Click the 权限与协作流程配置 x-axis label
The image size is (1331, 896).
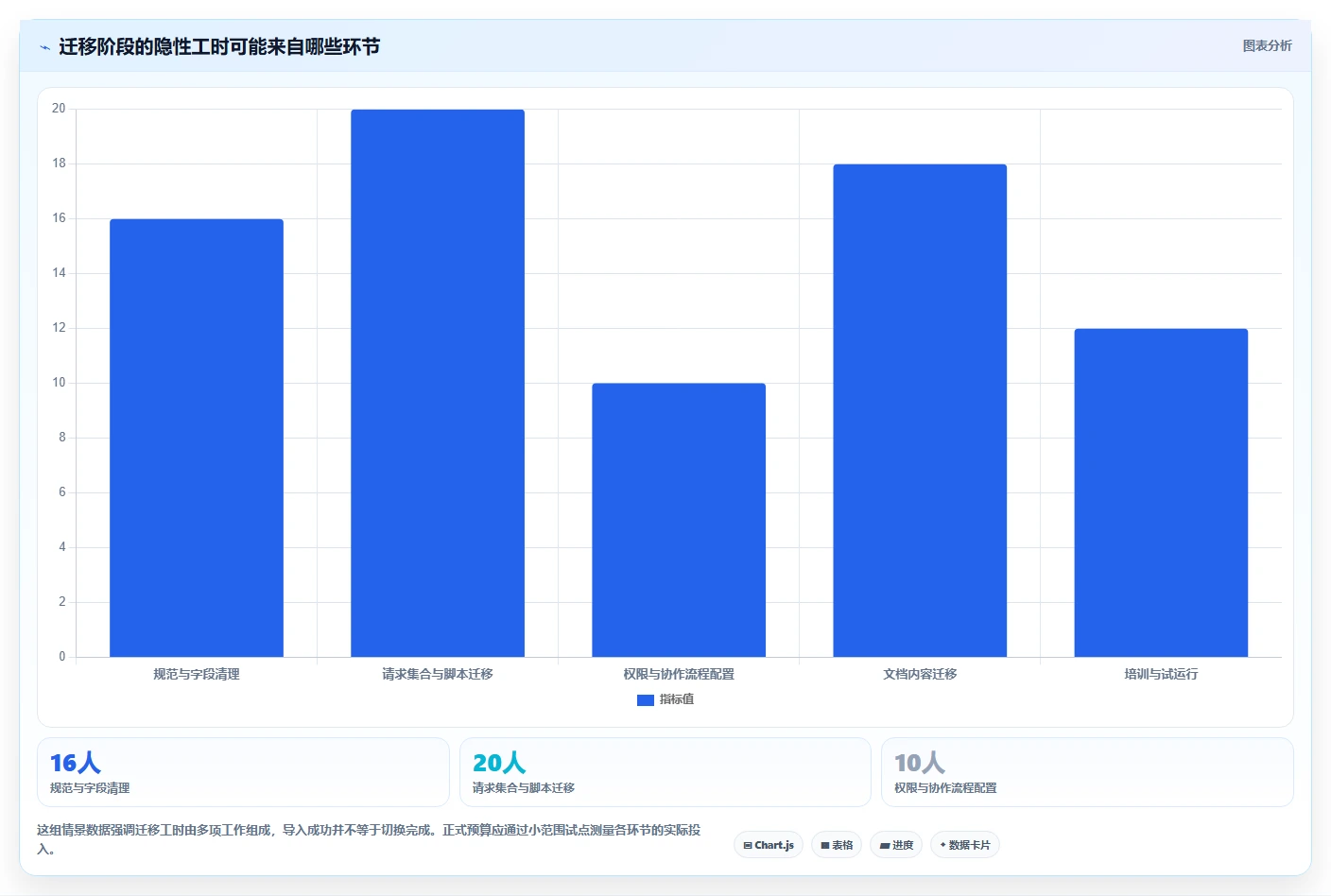pyautogui.click(x=679, y=674)
